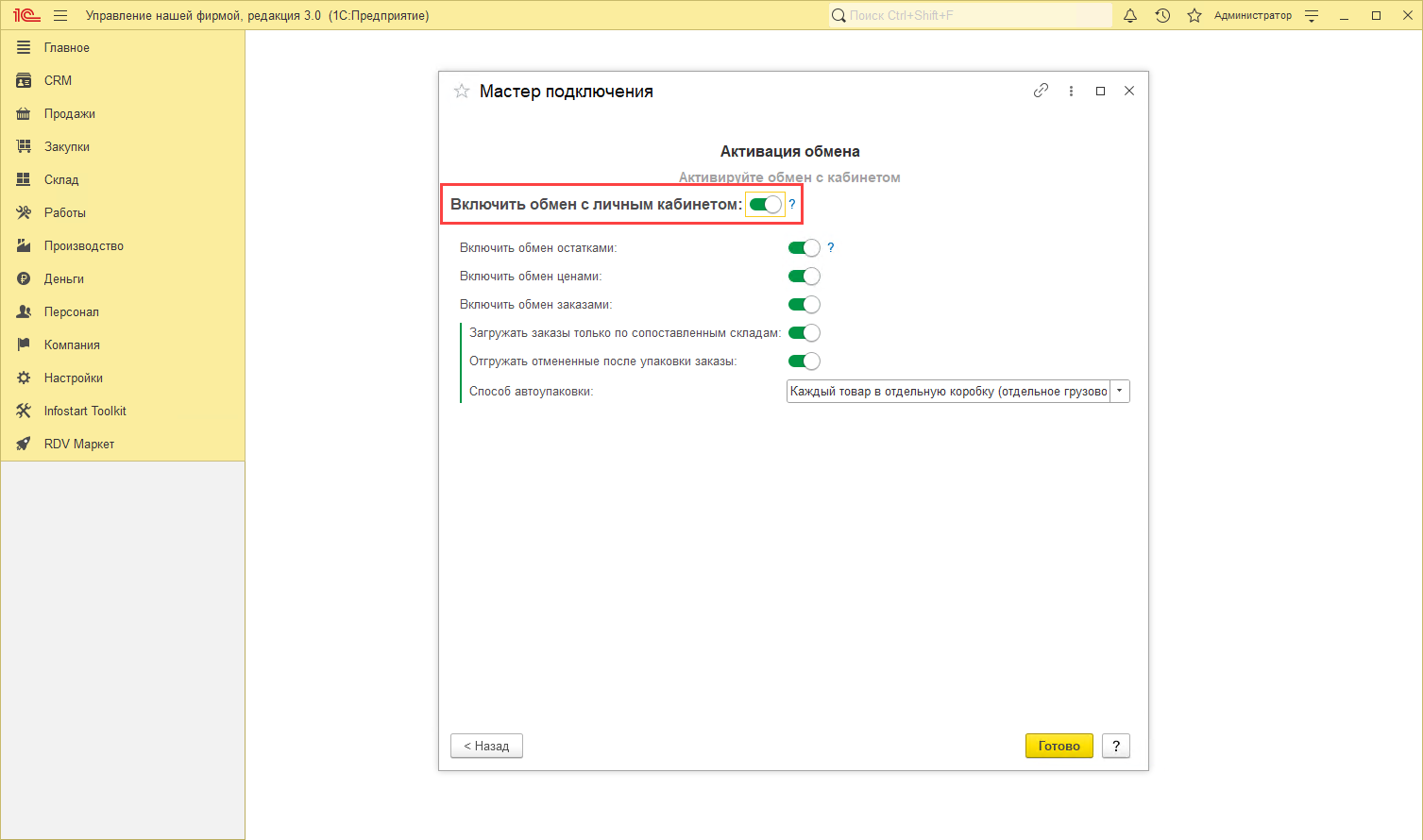
Task: Add Мастер подключения dialog to favorites
Action: (x=462, y=92)
